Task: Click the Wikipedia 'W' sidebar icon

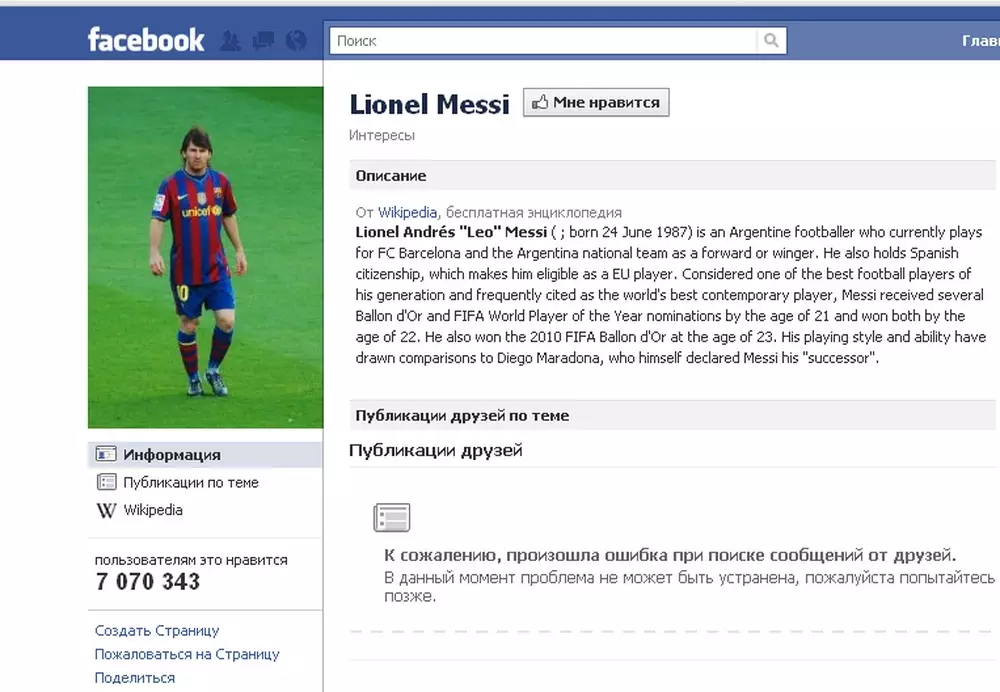Action: point(106,510)
